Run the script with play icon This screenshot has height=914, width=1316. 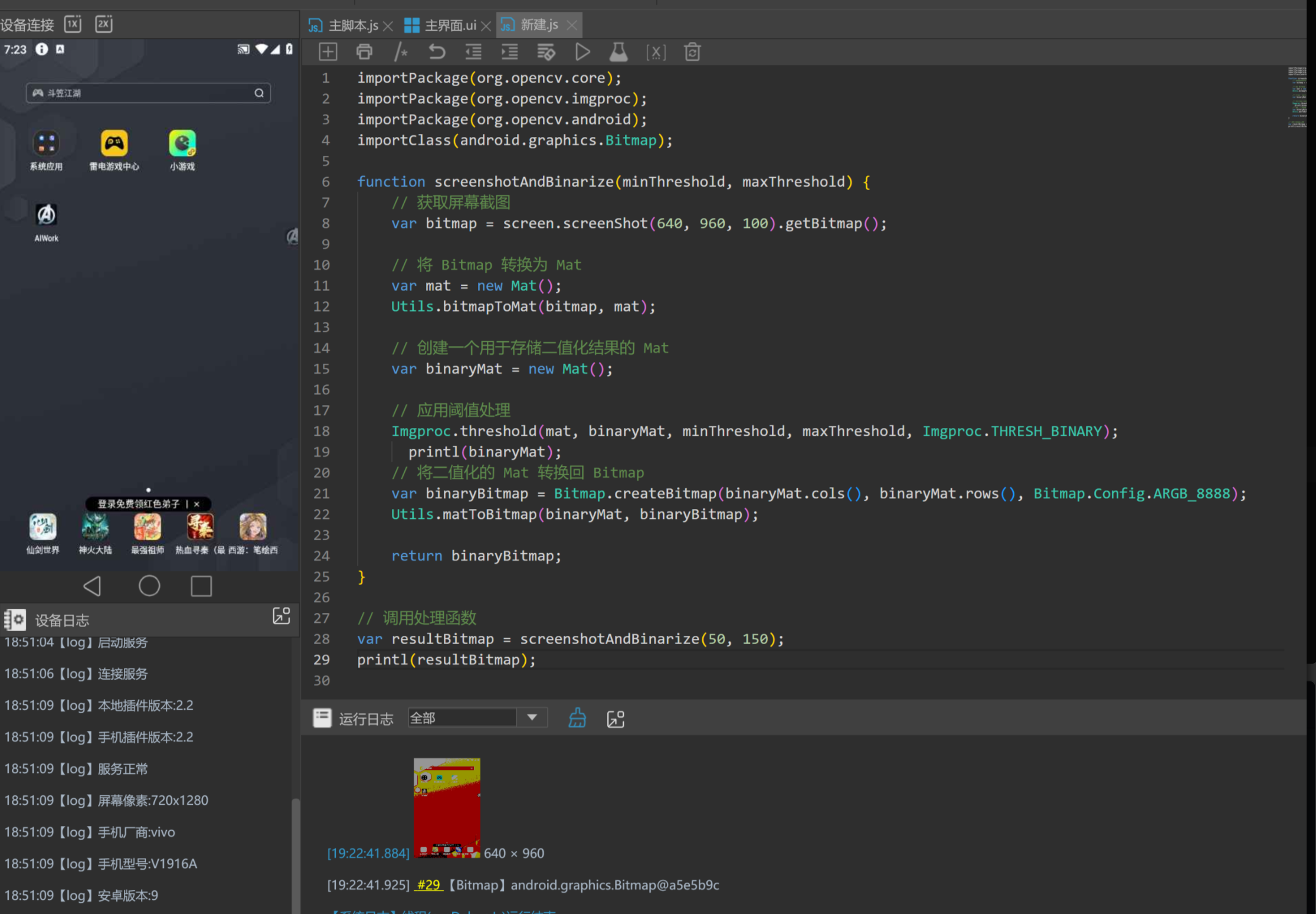(582, 52)
